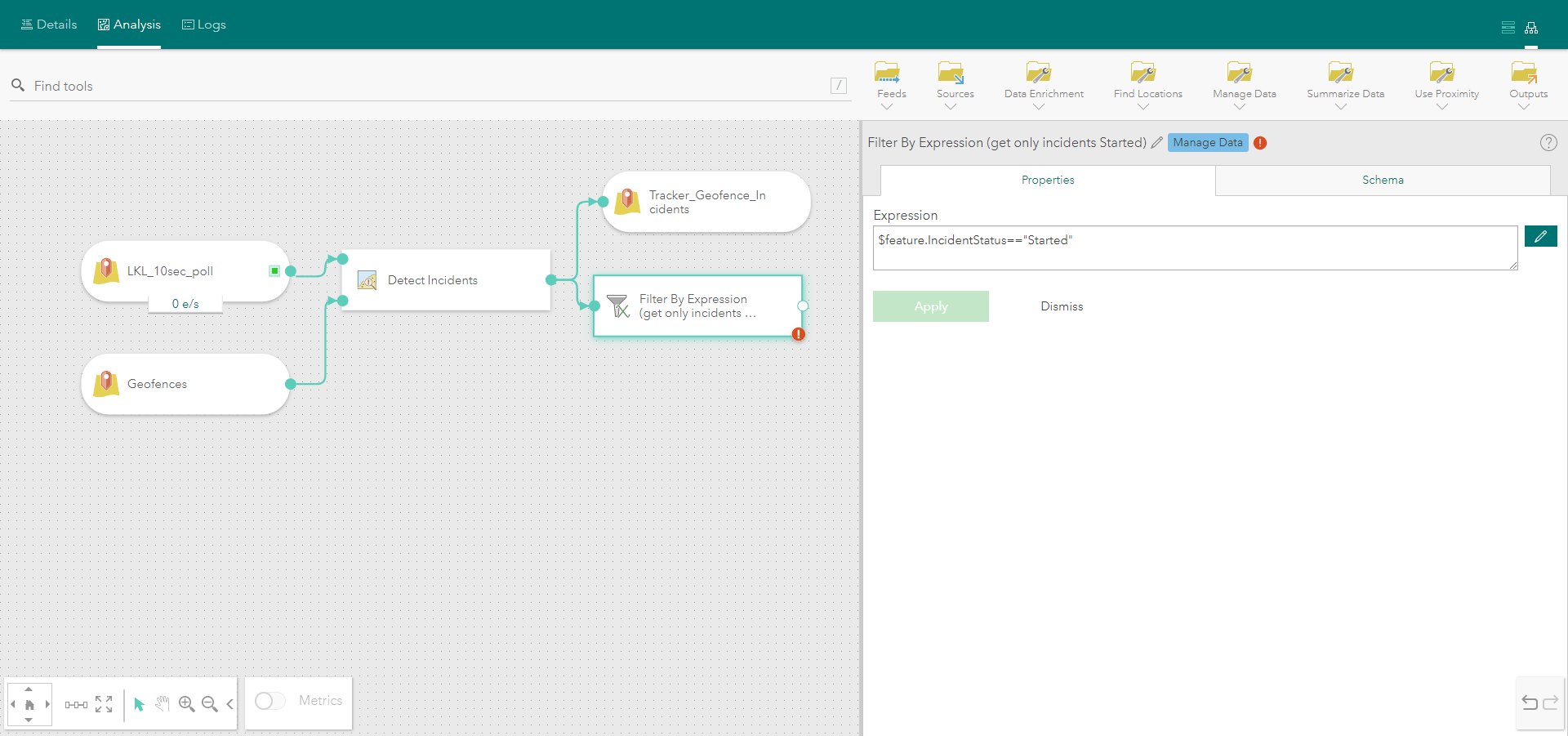This screenshot has height=736, width=1568.
Task: Collapse the canvas toolbar chevron
Action: (x=229, y=704)
